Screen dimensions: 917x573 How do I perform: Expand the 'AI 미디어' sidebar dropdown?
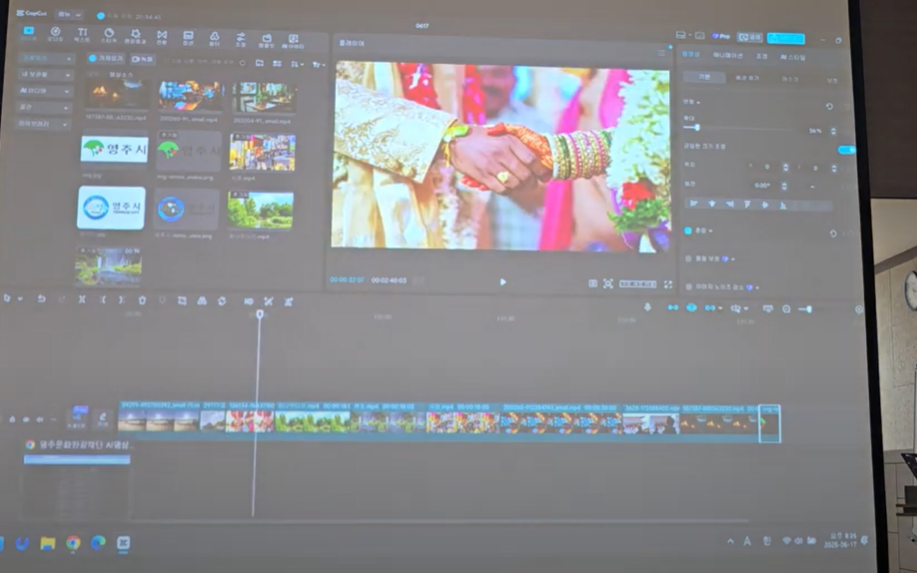pyautogui.click(x=46, y=91)
